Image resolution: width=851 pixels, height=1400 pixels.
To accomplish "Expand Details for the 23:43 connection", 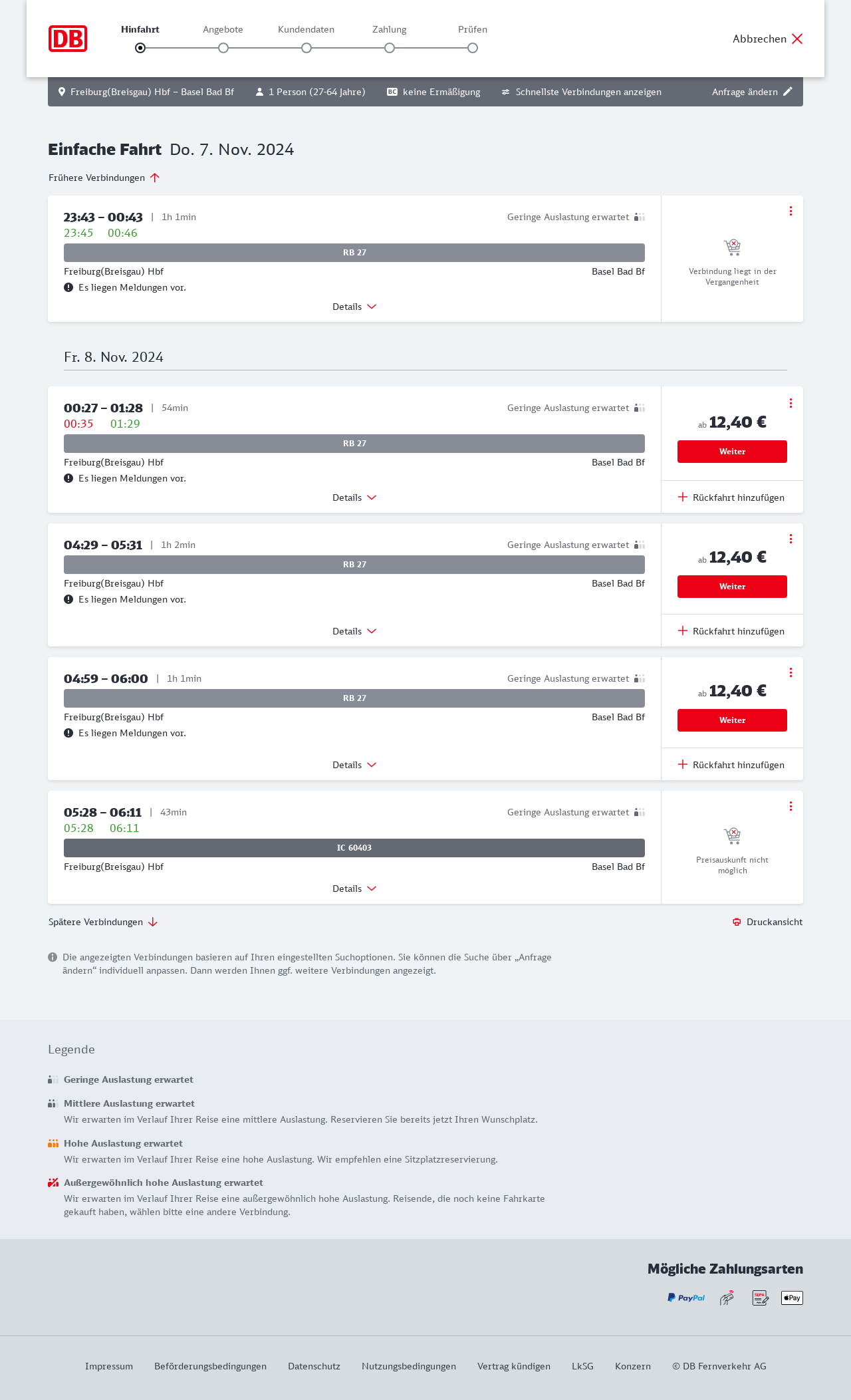I will tap(354, 307).
